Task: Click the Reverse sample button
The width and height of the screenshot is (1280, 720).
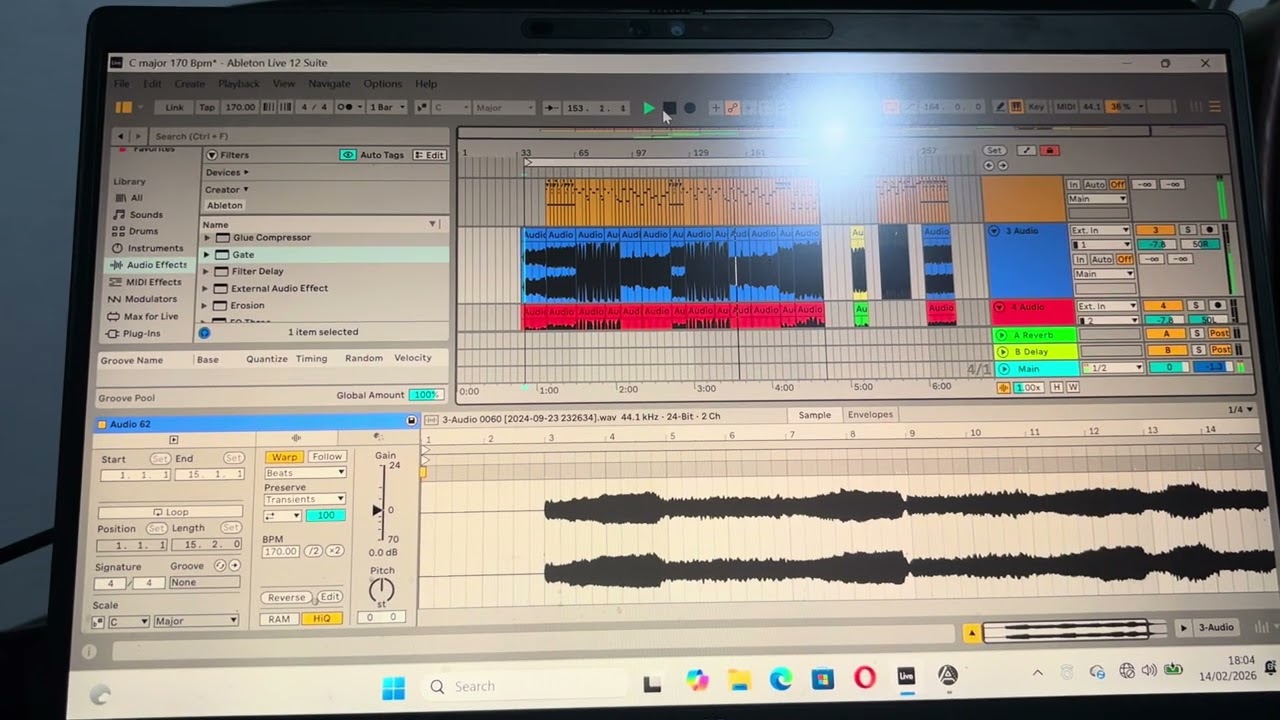Action: (x=286, y=597)
